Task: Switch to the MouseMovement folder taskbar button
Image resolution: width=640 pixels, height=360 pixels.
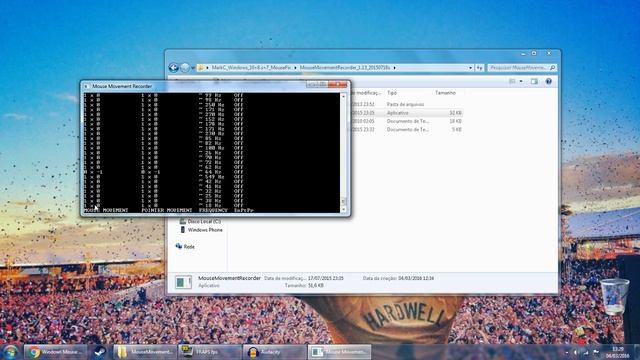Action: coord(144,352)
